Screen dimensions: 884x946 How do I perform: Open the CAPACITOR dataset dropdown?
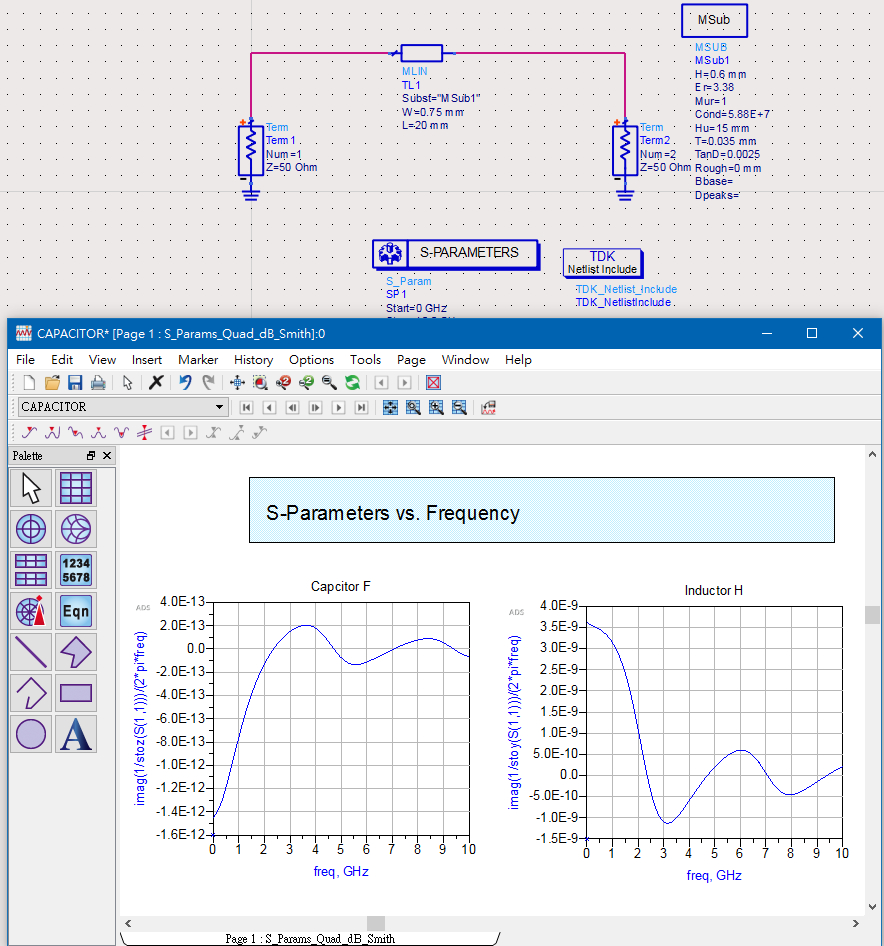220,407
